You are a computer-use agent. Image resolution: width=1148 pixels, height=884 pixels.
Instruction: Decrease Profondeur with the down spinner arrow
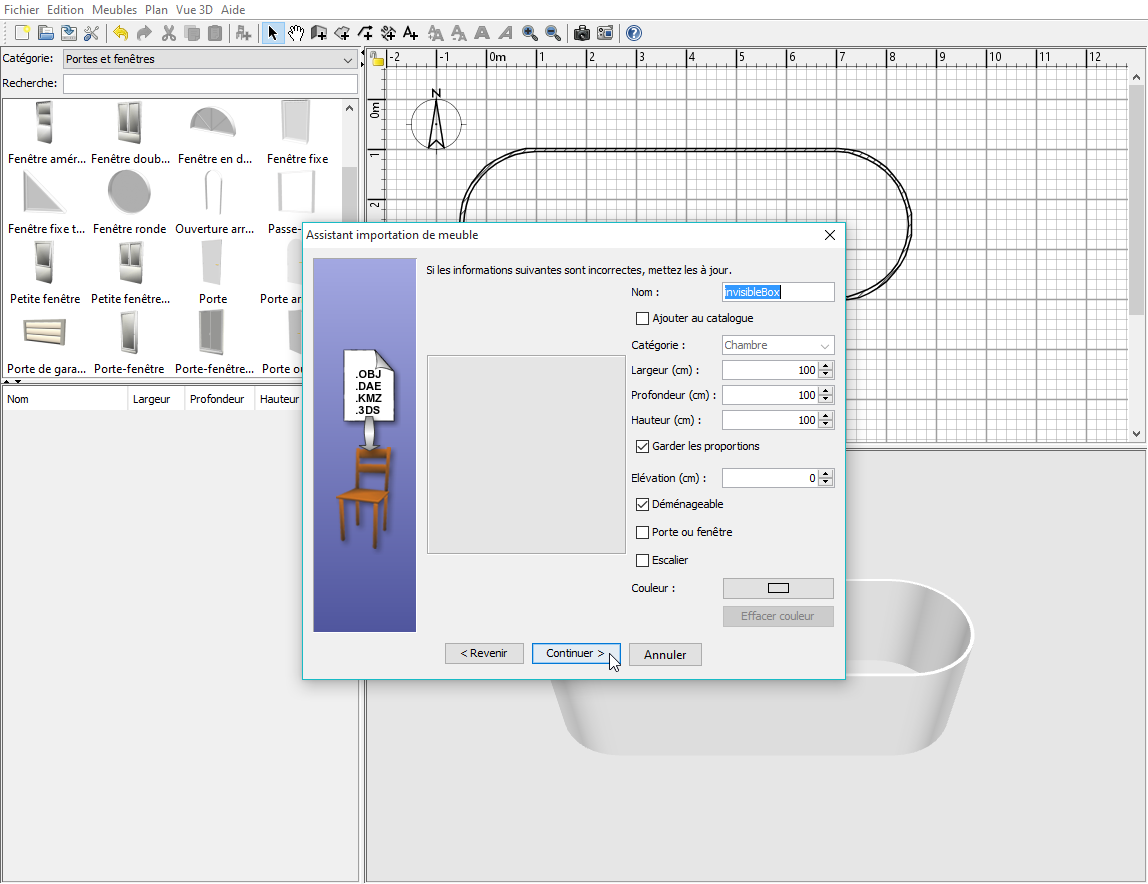point(826,399)
